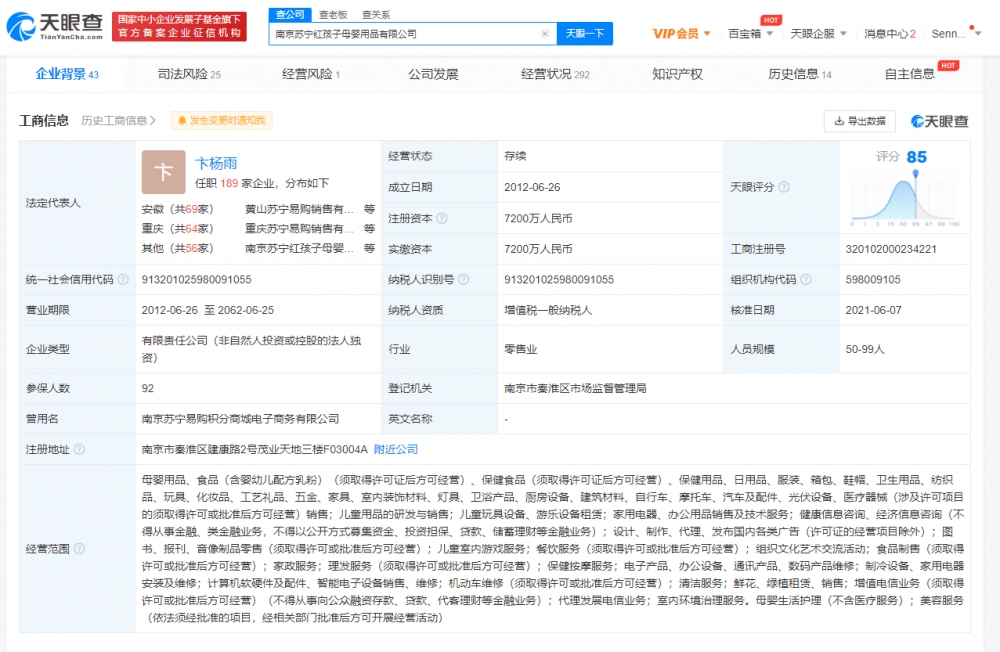Open the 重庆苏宁易购销售有... company link
The width and height of the screenshot is (1000, 652).
299,228
